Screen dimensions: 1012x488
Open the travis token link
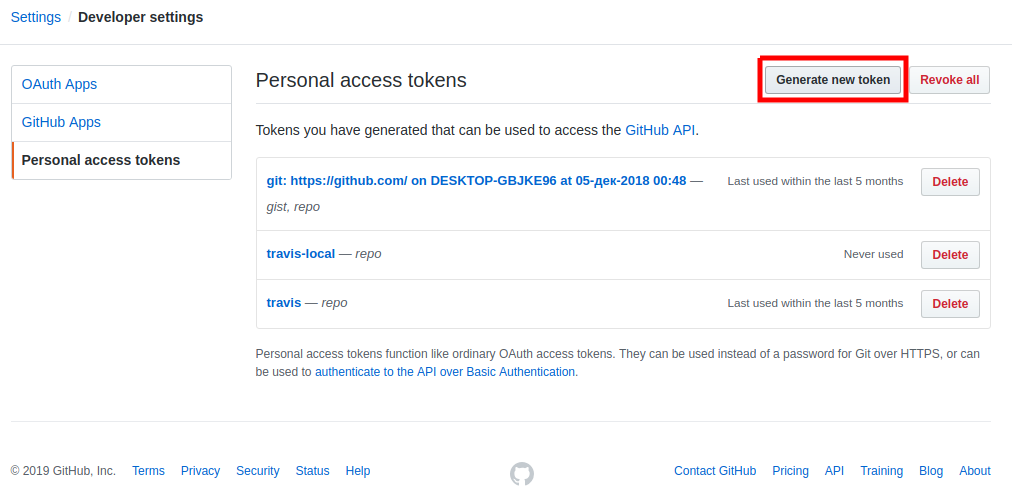(x=284, y=303)
